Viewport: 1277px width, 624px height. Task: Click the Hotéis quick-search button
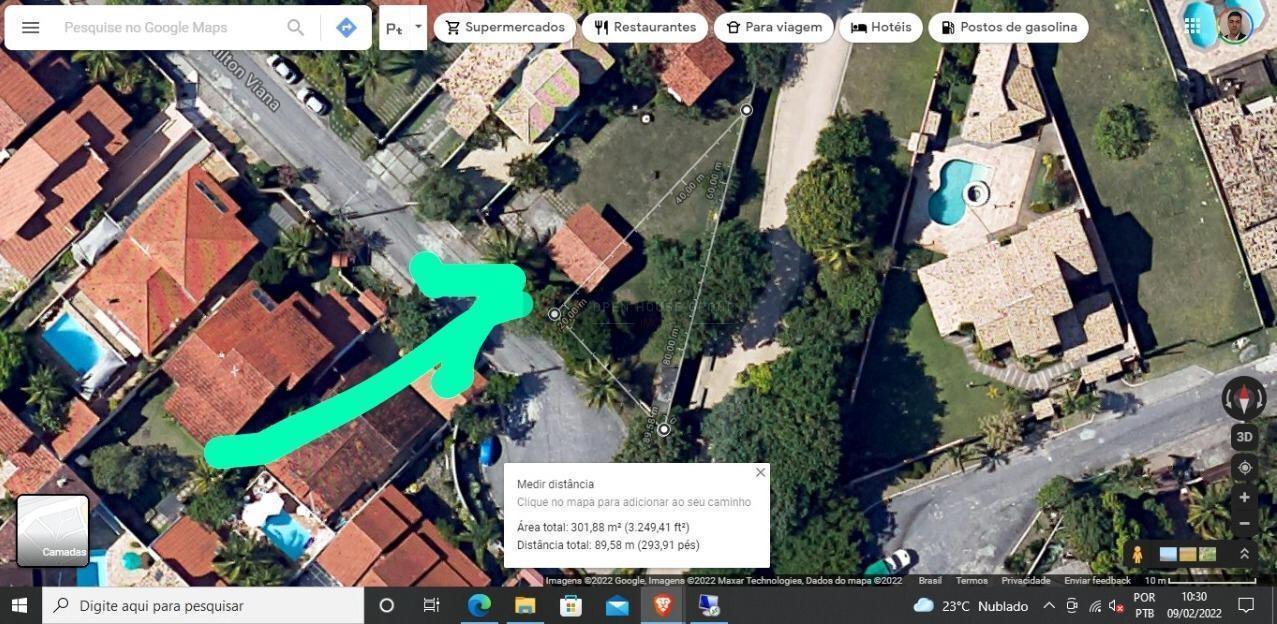(x=880, y=27)
